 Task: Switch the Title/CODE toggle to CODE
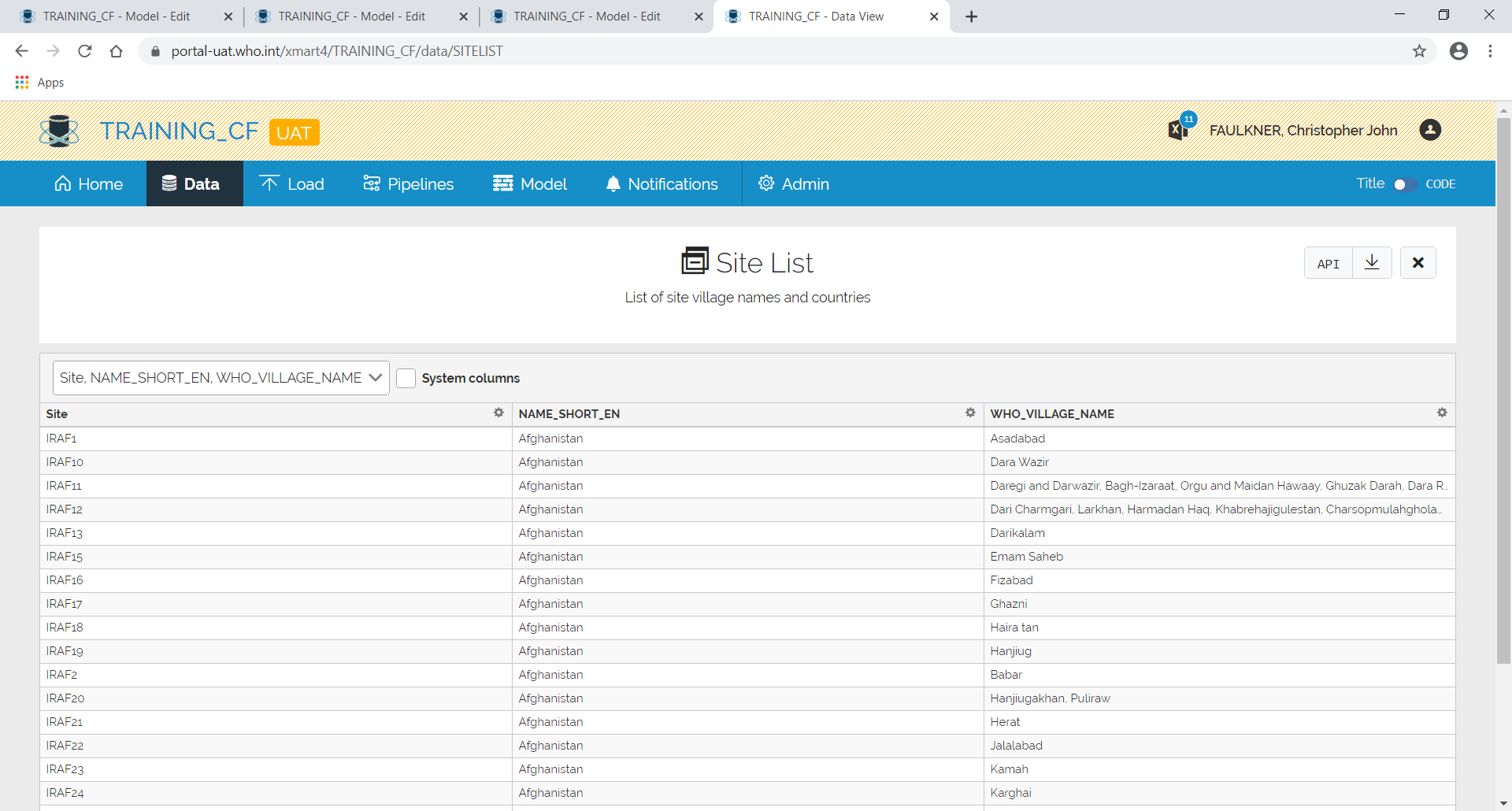[x=1405, y=183]
